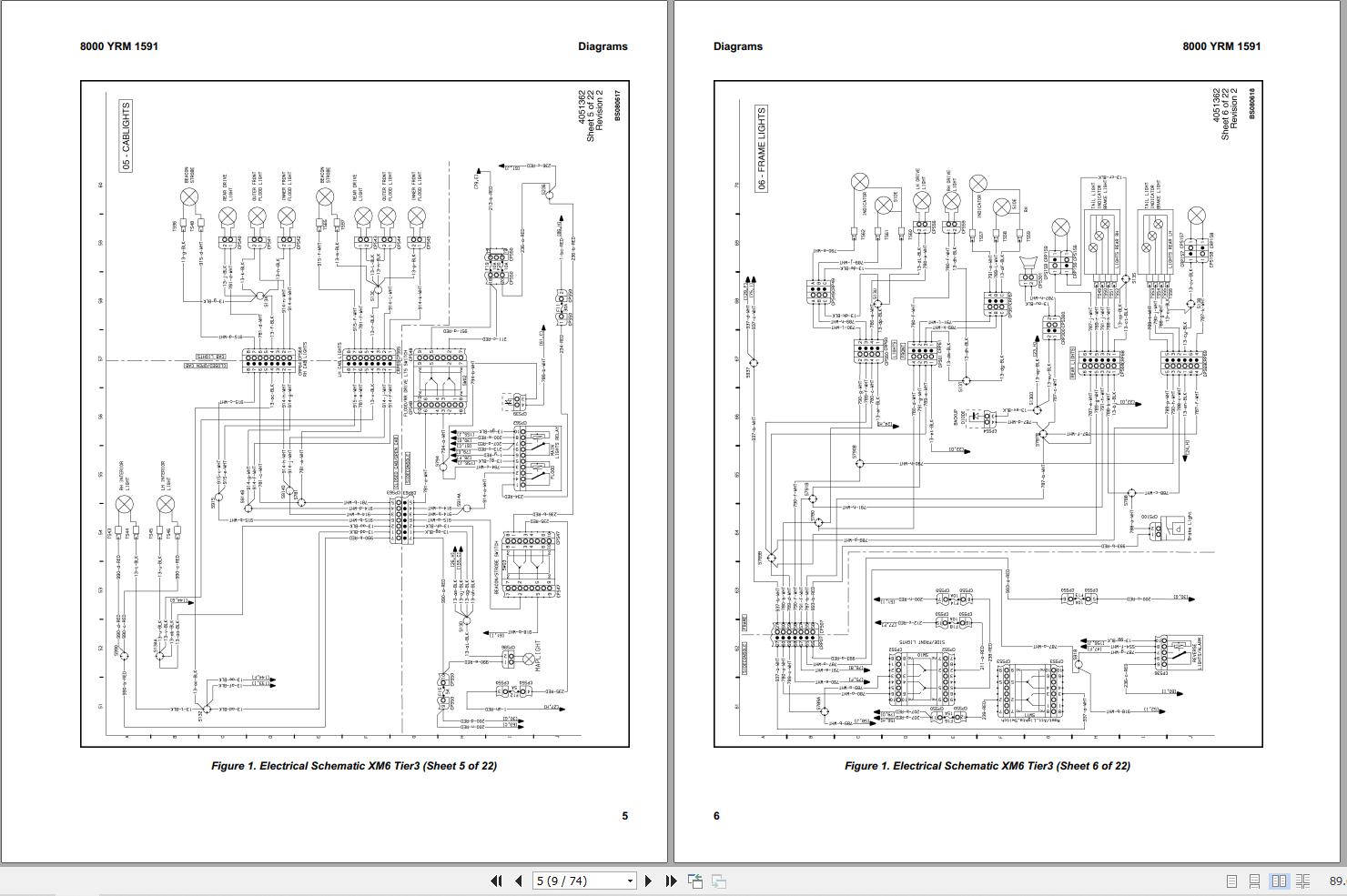Click the Sheet 6 of 22 figure caption

click(987, 765)
